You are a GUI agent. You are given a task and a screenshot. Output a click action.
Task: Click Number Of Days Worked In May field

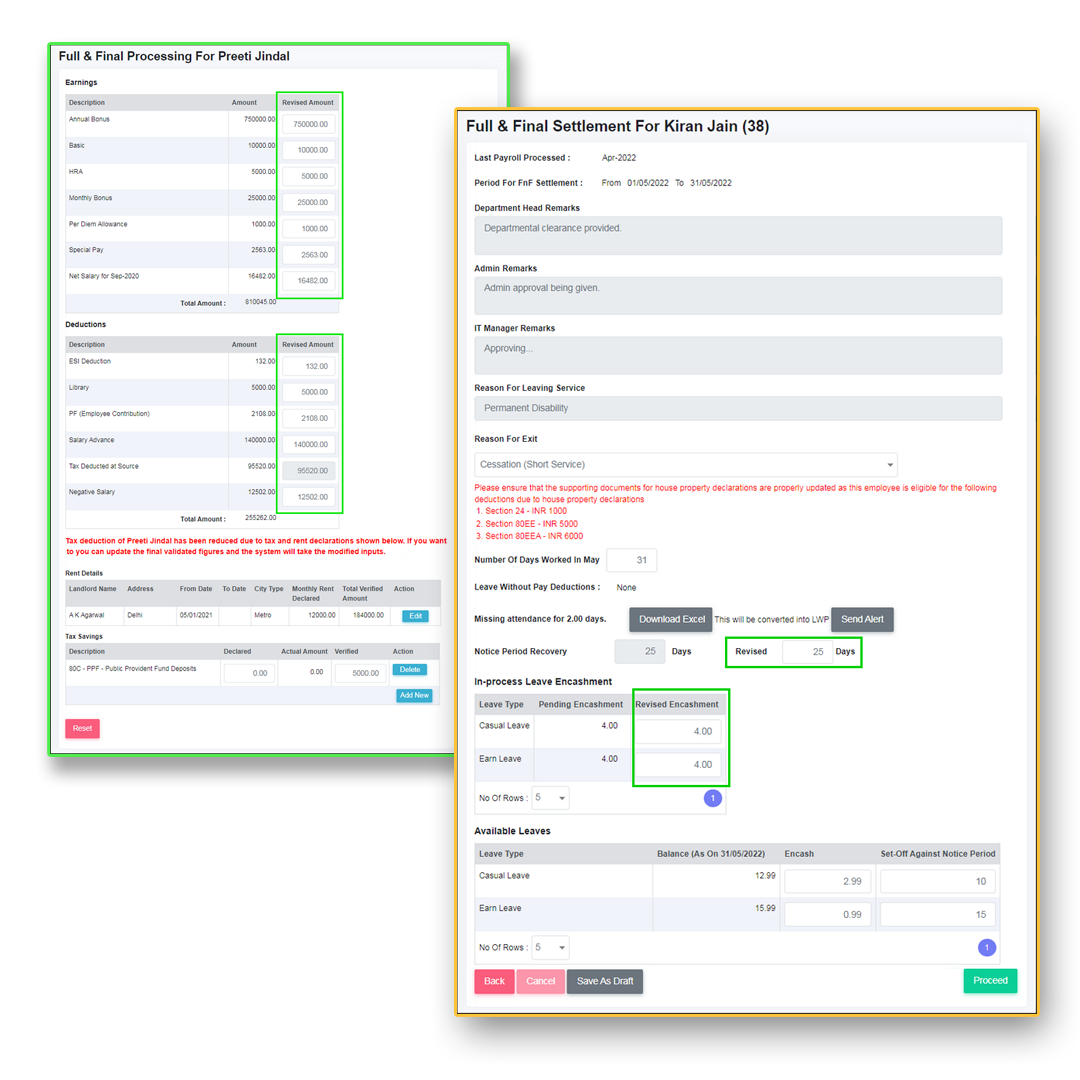tap(631, 560)
